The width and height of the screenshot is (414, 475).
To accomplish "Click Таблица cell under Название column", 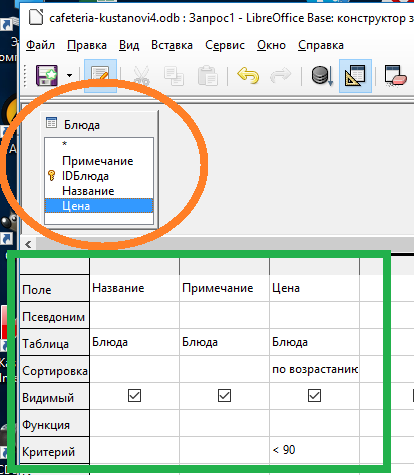I will tap(134, 342).
